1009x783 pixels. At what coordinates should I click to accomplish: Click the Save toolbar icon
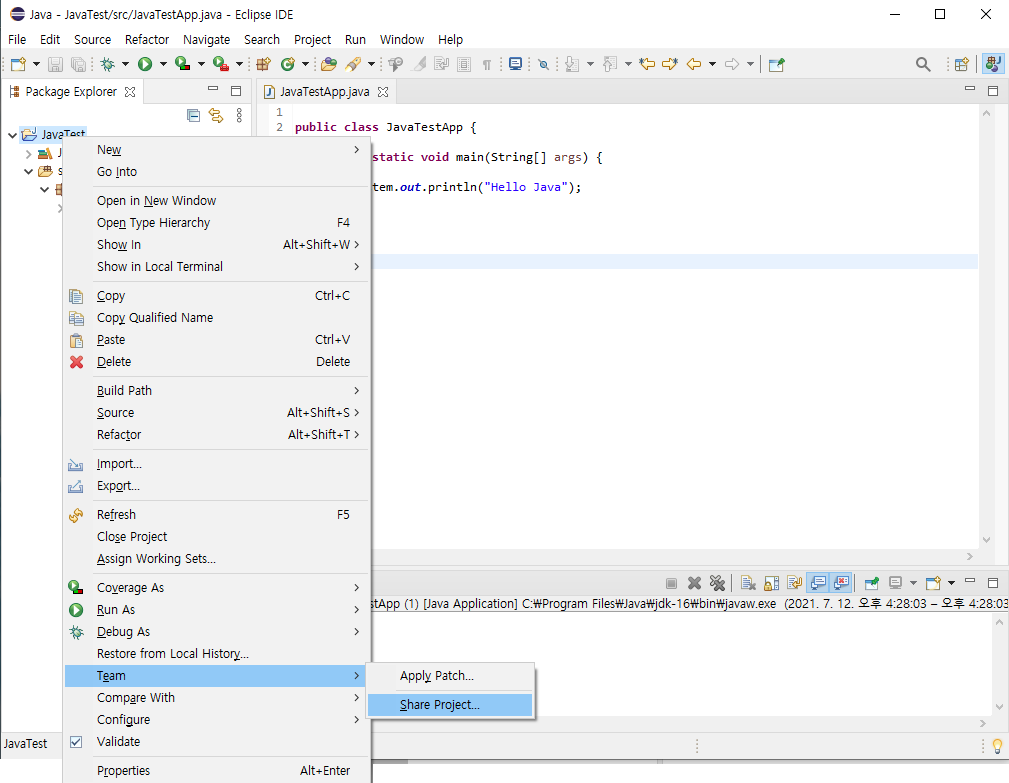pos(55,64)
